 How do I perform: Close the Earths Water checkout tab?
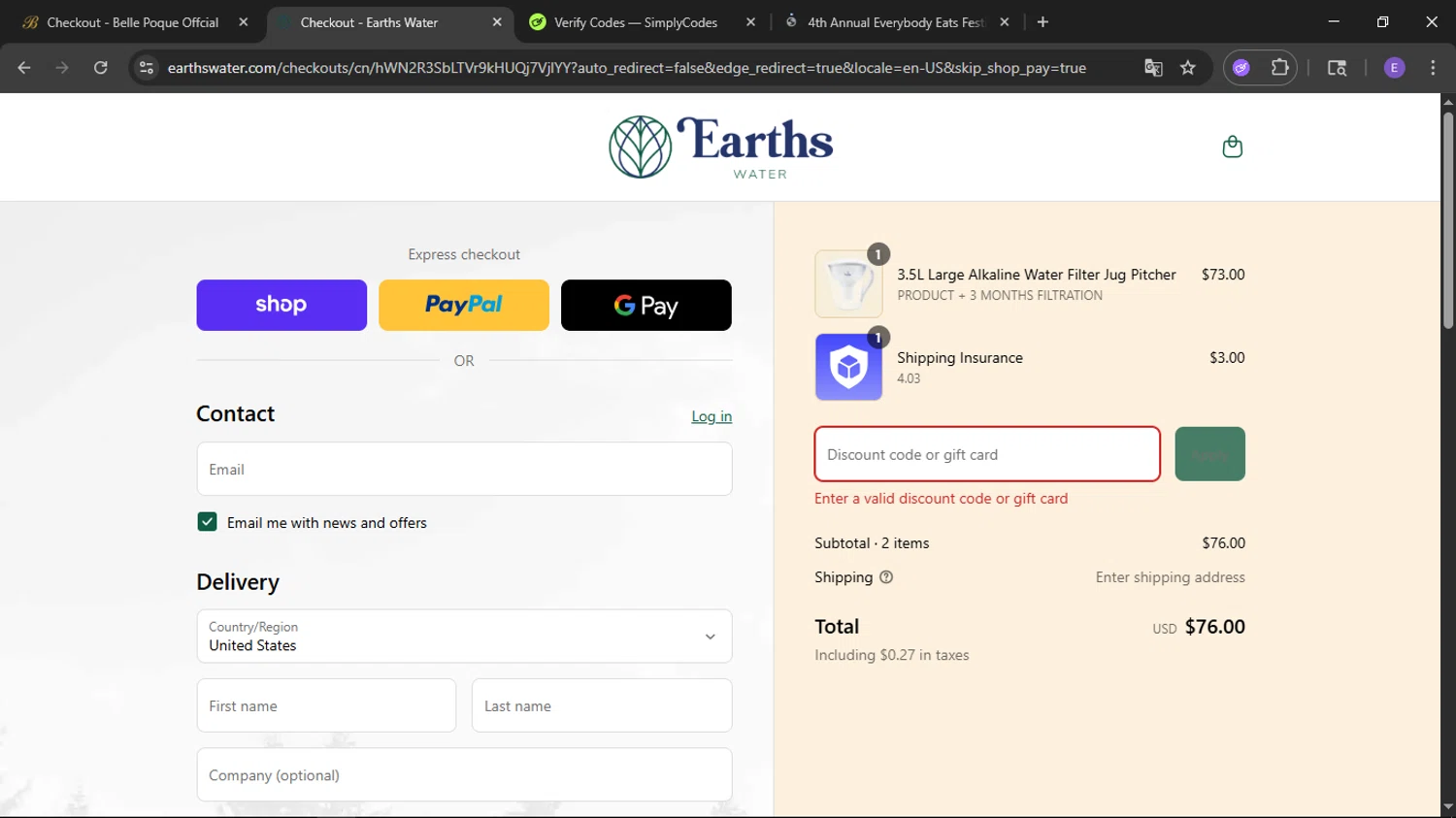point(497,22)
